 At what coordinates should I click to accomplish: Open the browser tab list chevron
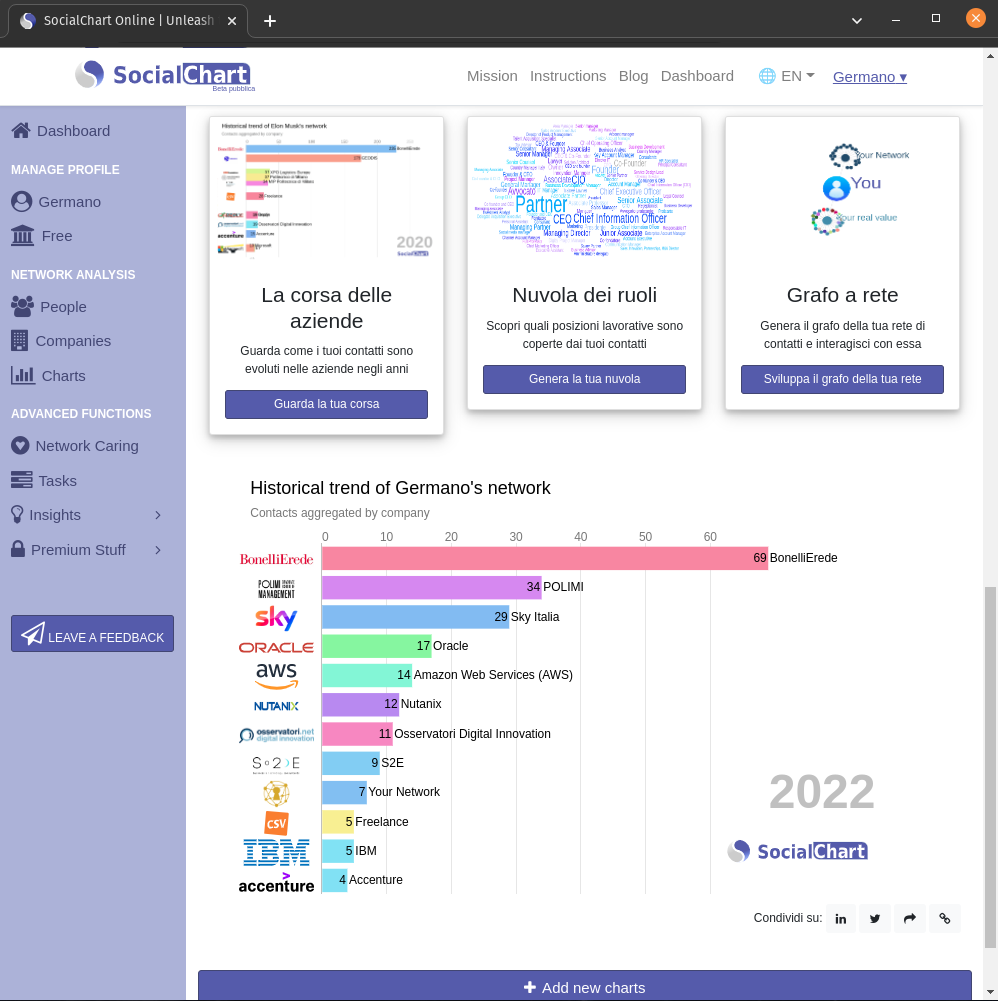857,20
